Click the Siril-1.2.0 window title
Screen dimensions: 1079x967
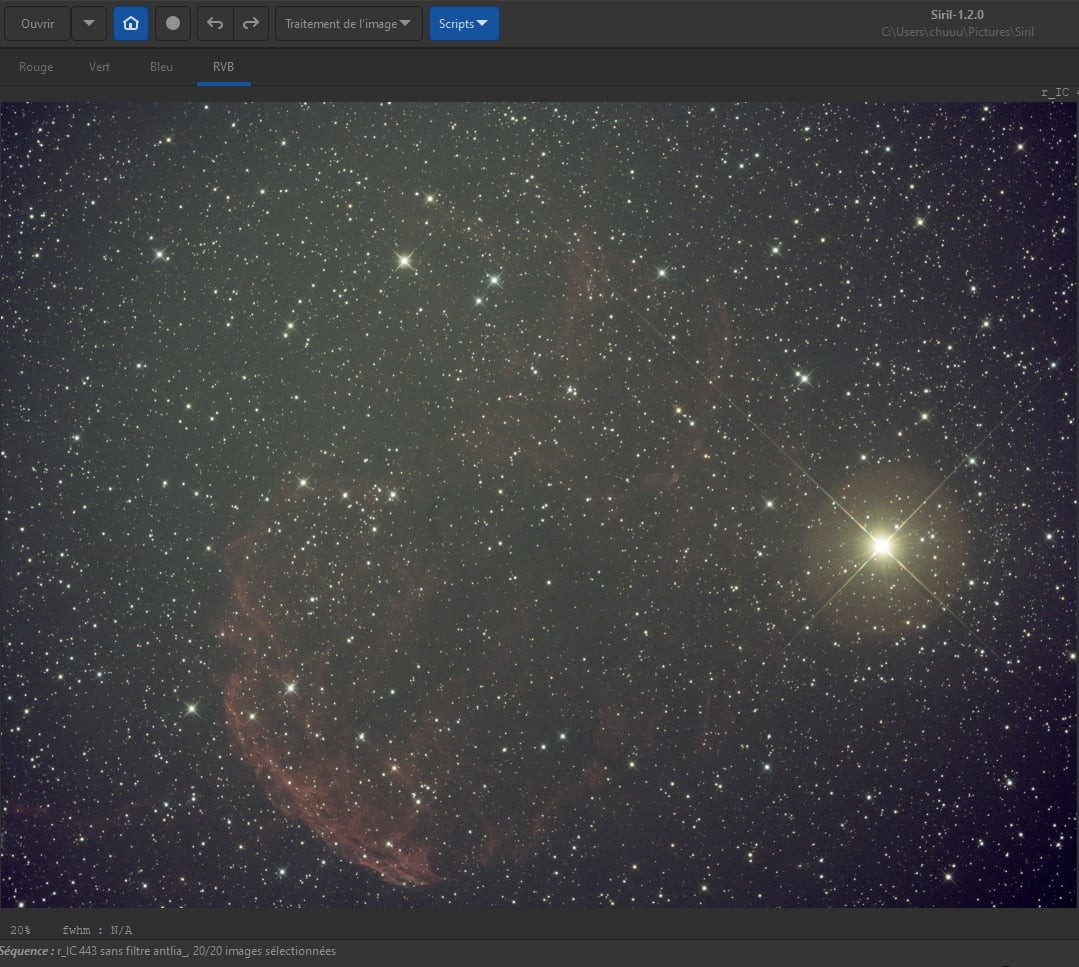pyautogui.click(x=957, y=14)
